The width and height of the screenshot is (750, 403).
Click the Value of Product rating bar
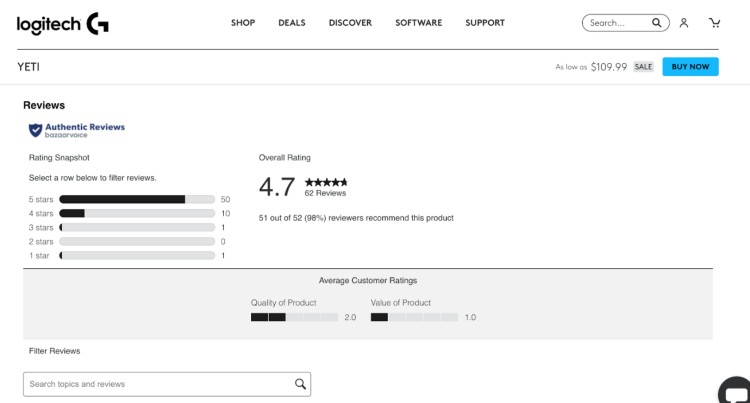pos(414,317)
